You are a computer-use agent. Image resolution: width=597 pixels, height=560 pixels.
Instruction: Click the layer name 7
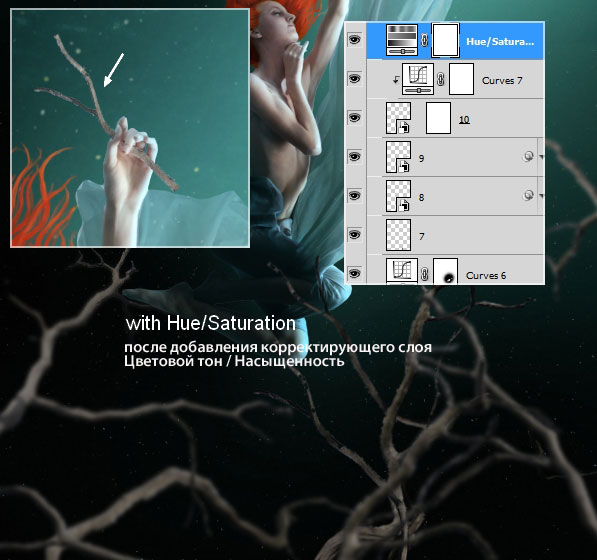tap(421, 237)
